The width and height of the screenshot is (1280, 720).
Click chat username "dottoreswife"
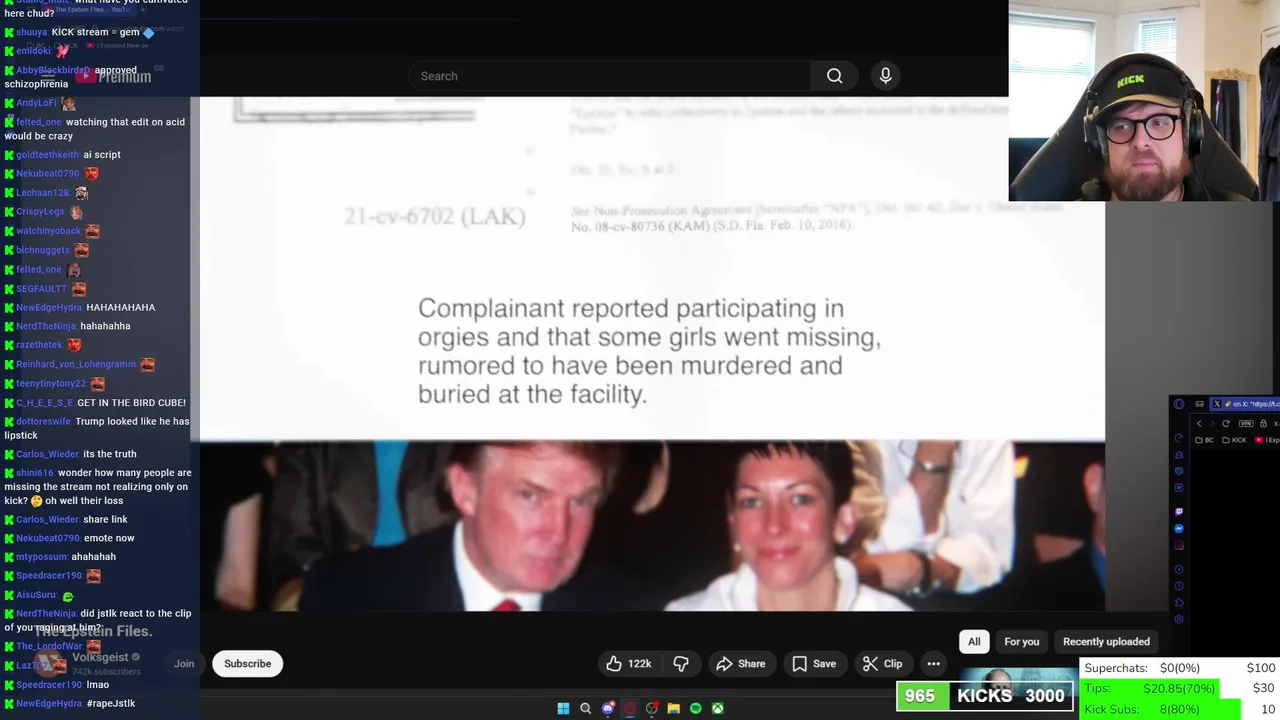[x=43, y=422]
